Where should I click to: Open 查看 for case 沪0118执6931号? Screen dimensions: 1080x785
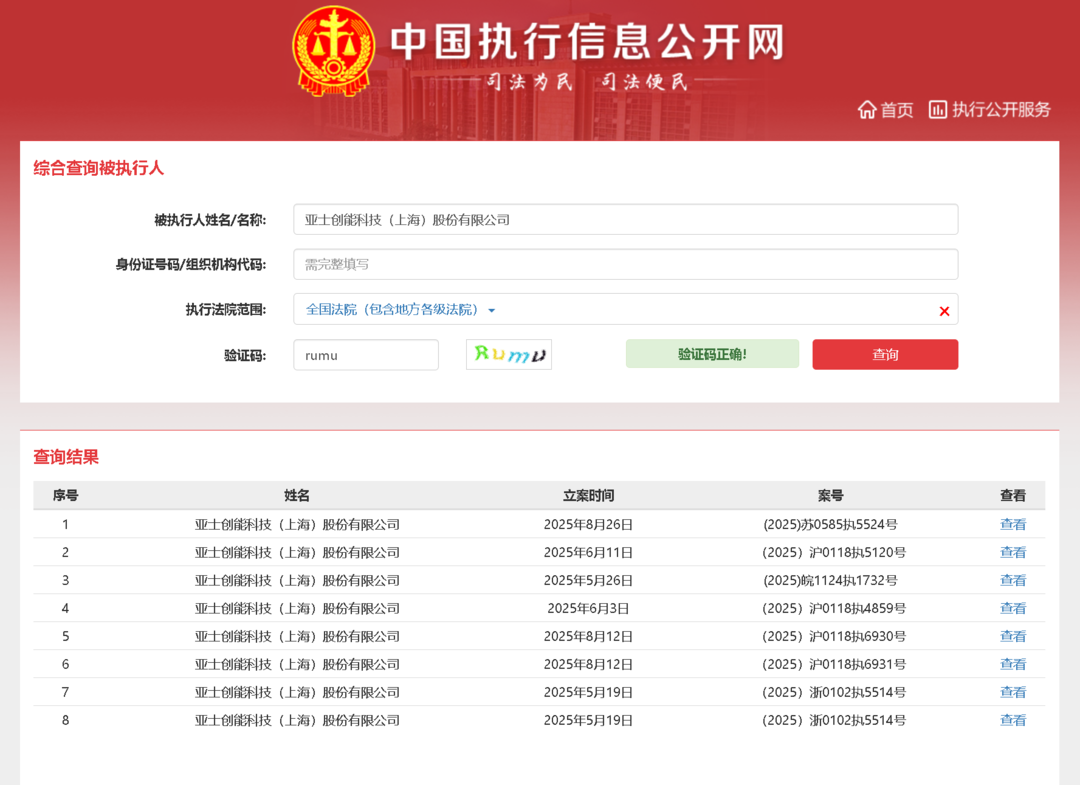(1012, 664)
